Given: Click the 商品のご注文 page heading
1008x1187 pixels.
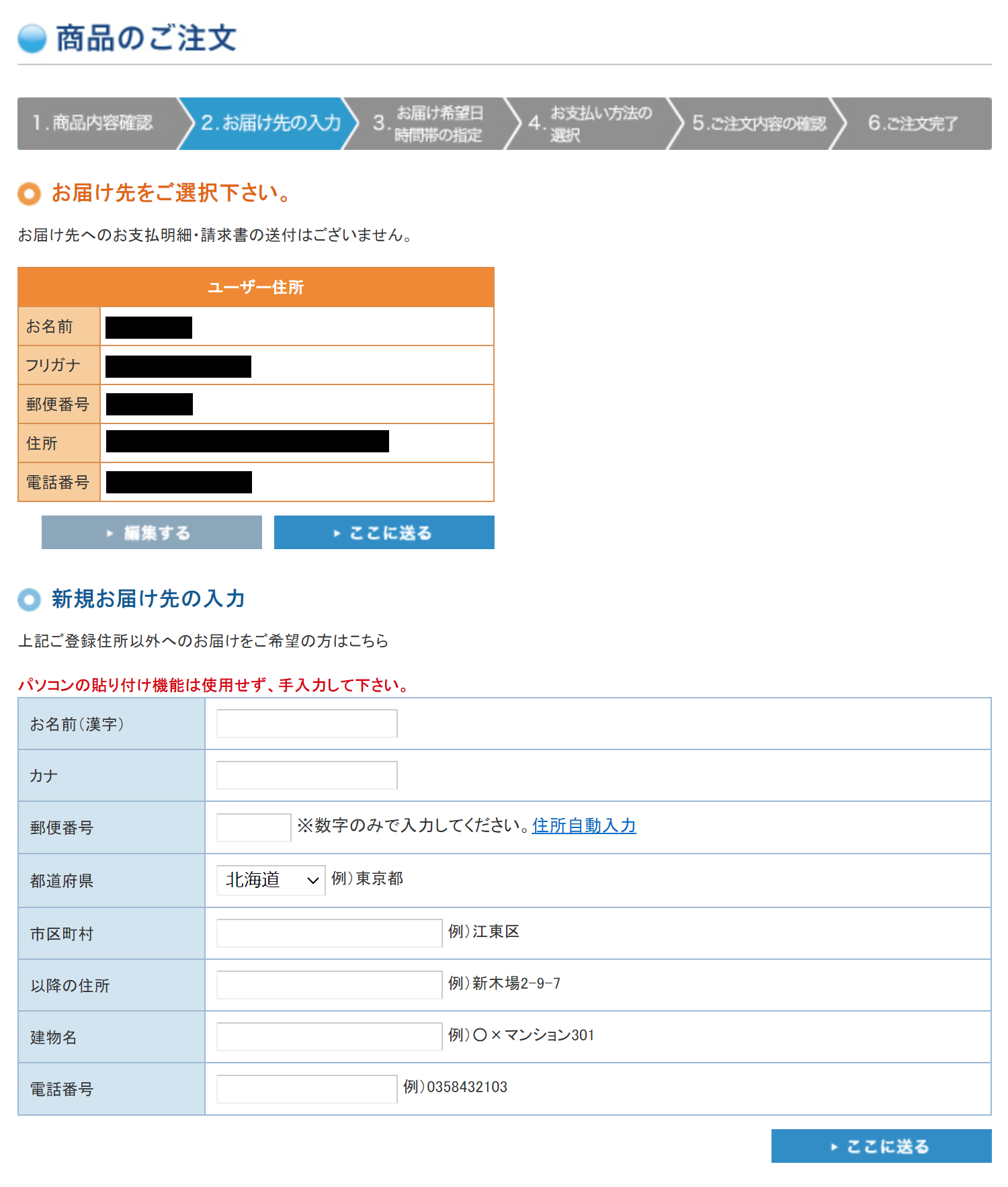Looking at the screenshot, I should (x=146, y=38).
